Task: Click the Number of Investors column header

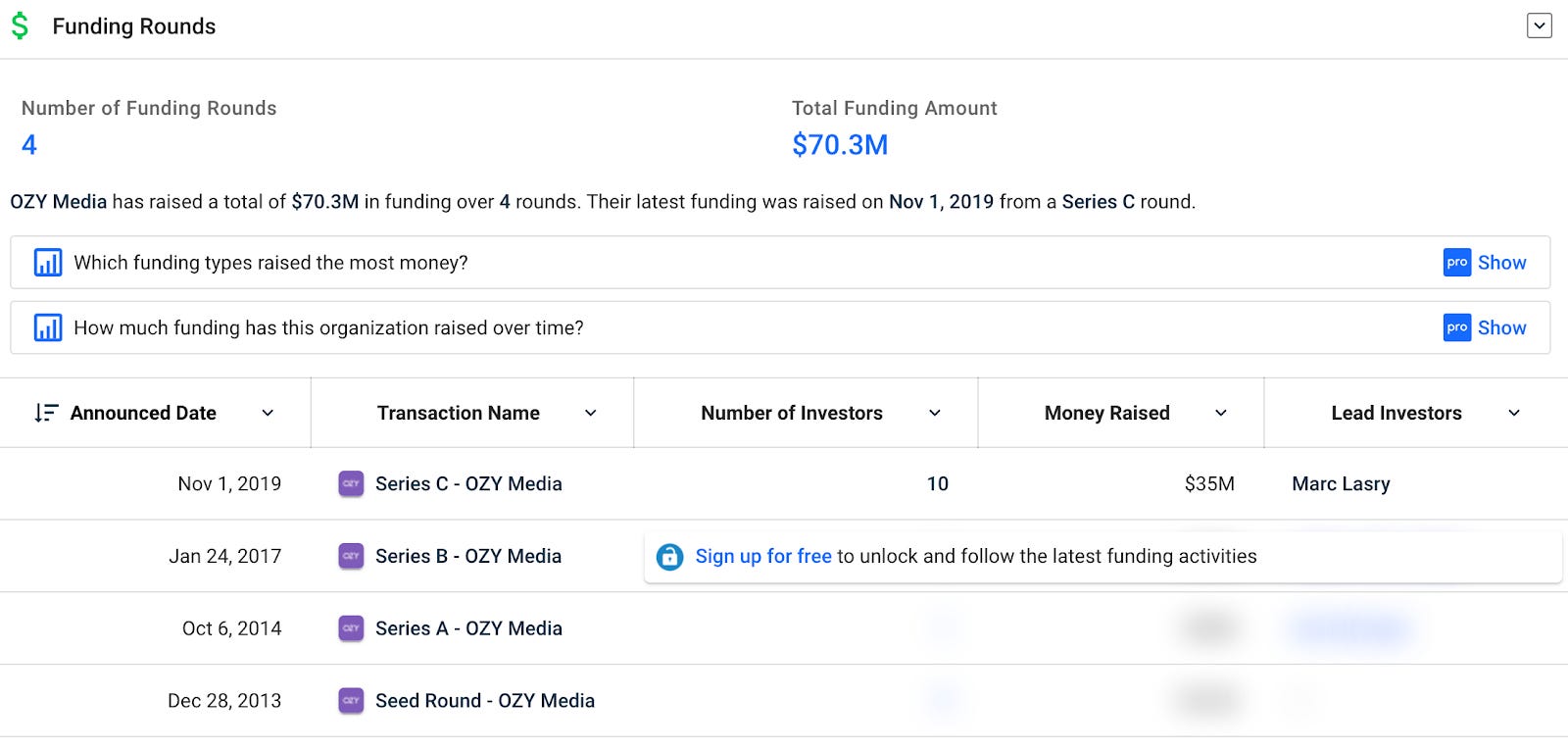Action: (792, 413)
